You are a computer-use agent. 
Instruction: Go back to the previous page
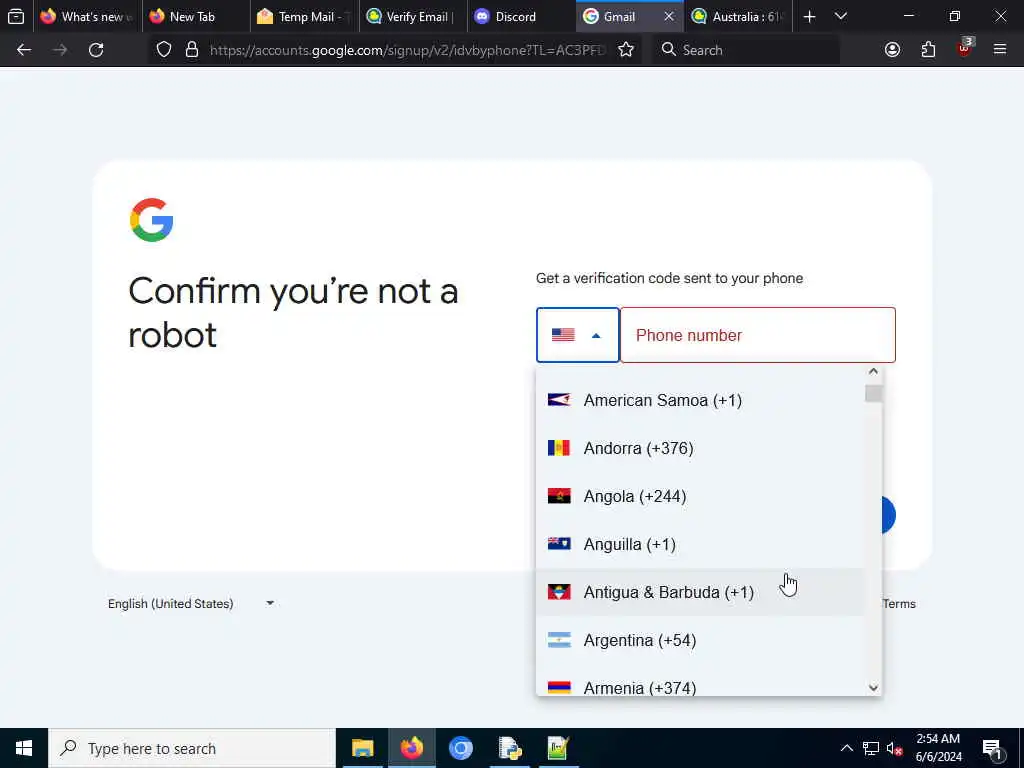point(24,50)
